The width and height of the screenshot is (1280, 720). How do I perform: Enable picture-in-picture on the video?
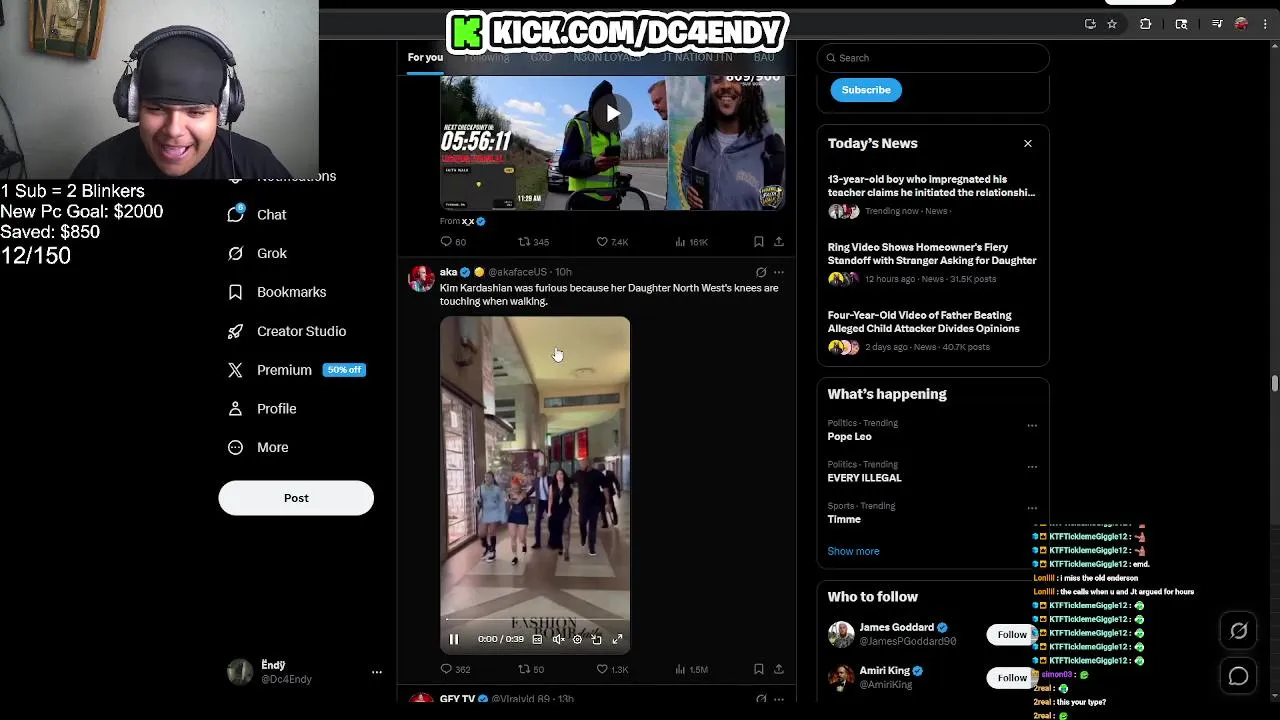[597, 639]
